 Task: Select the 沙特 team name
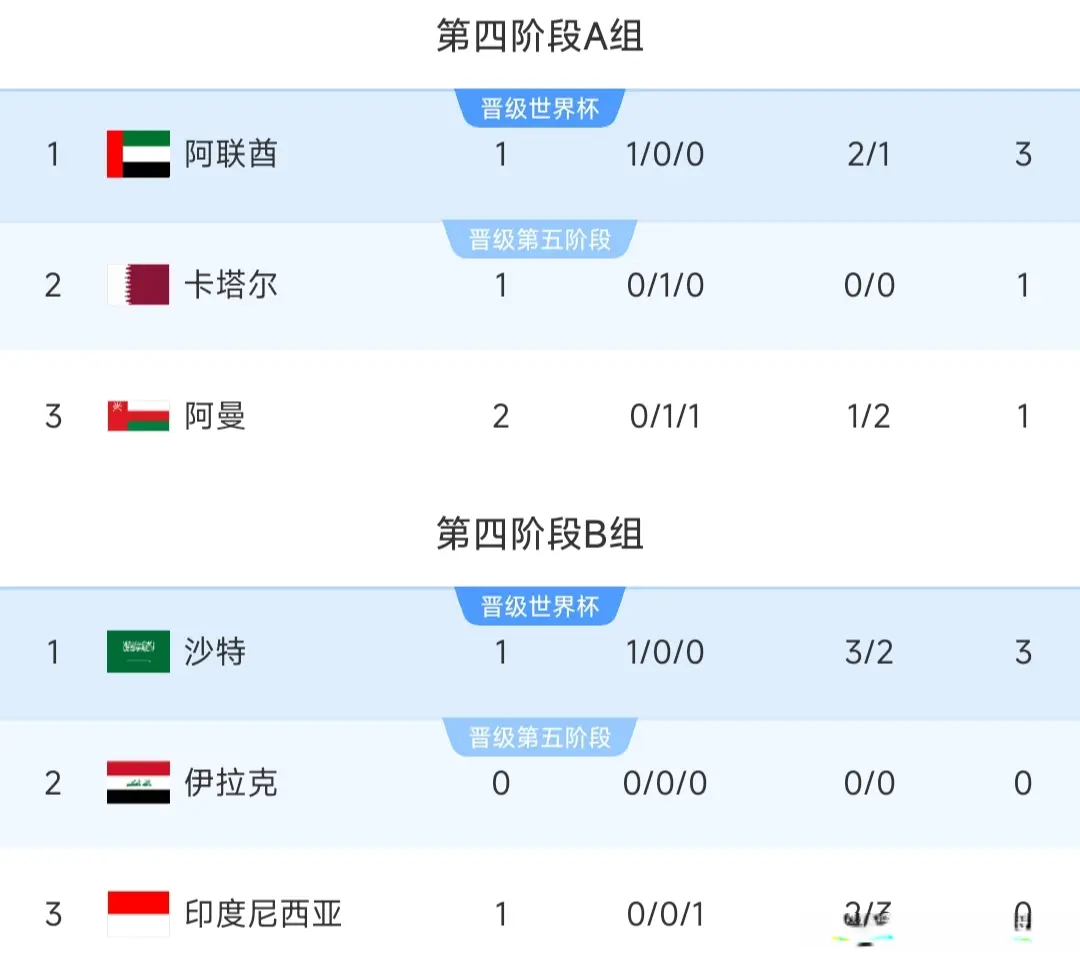[215, 652]
